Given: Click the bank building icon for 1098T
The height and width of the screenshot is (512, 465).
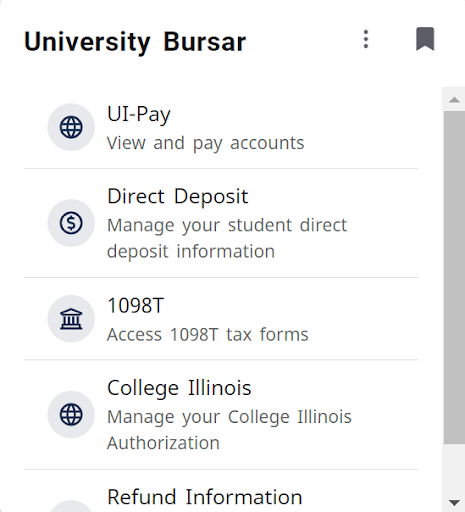Looking at the screenshot, I should tap(71, 319).
